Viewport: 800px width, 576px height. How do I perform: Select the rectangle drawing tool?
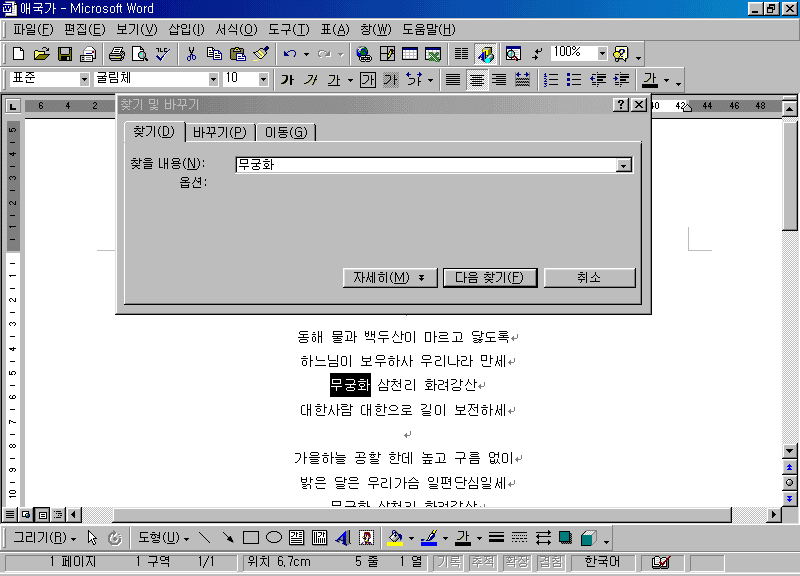click(x=251, y=537)
